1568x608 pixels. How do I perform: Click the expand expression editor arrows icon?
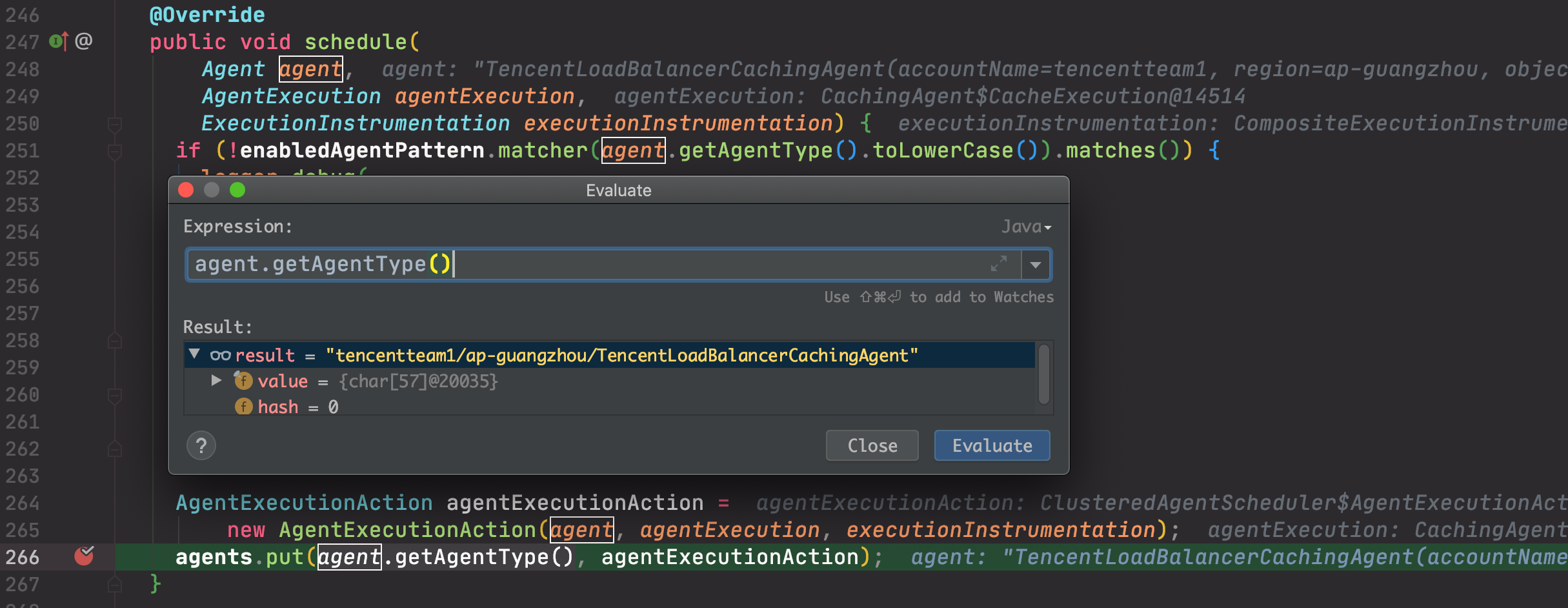(998, 264)
